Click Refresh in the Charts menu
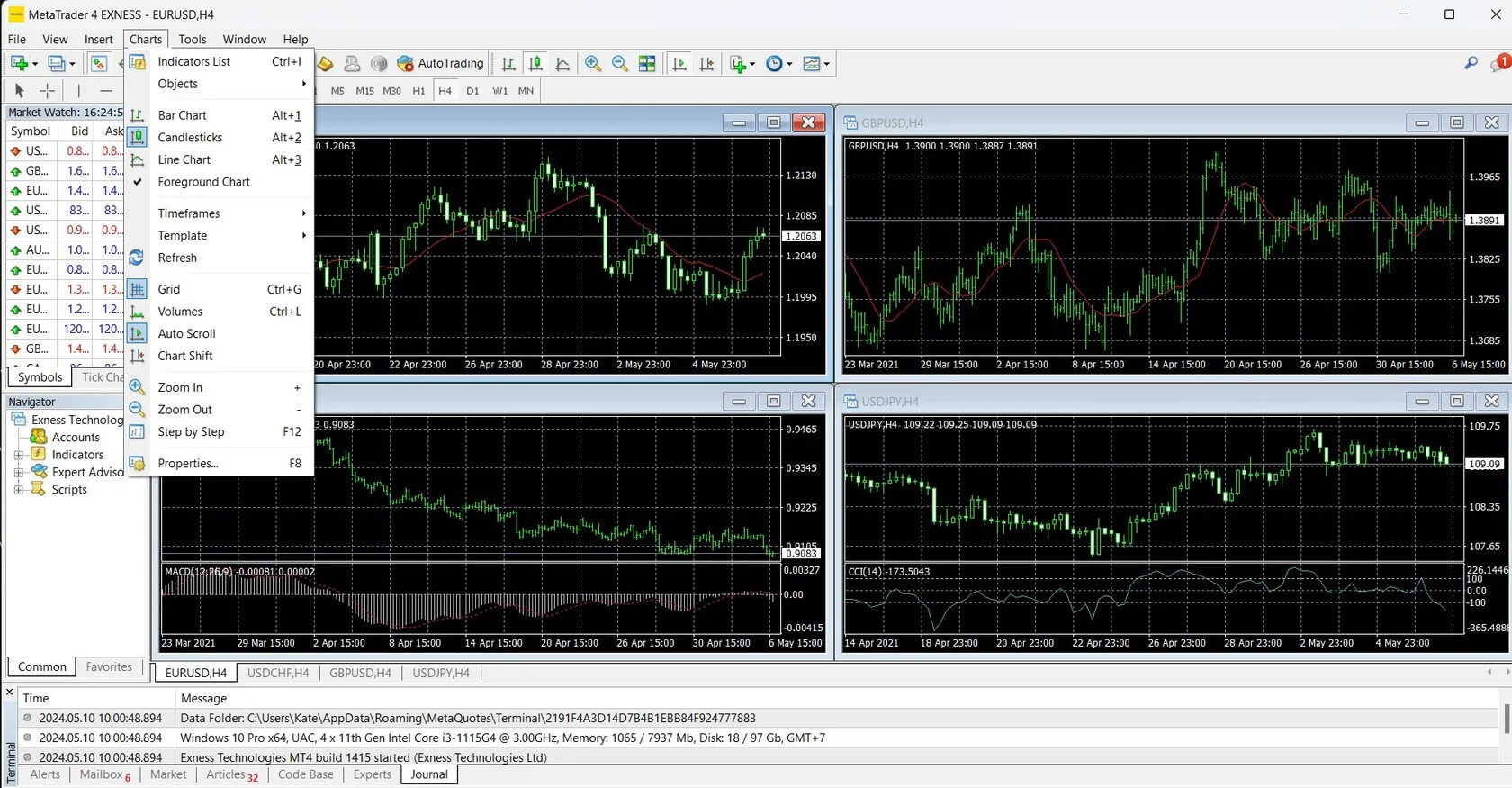 [219, 258]
